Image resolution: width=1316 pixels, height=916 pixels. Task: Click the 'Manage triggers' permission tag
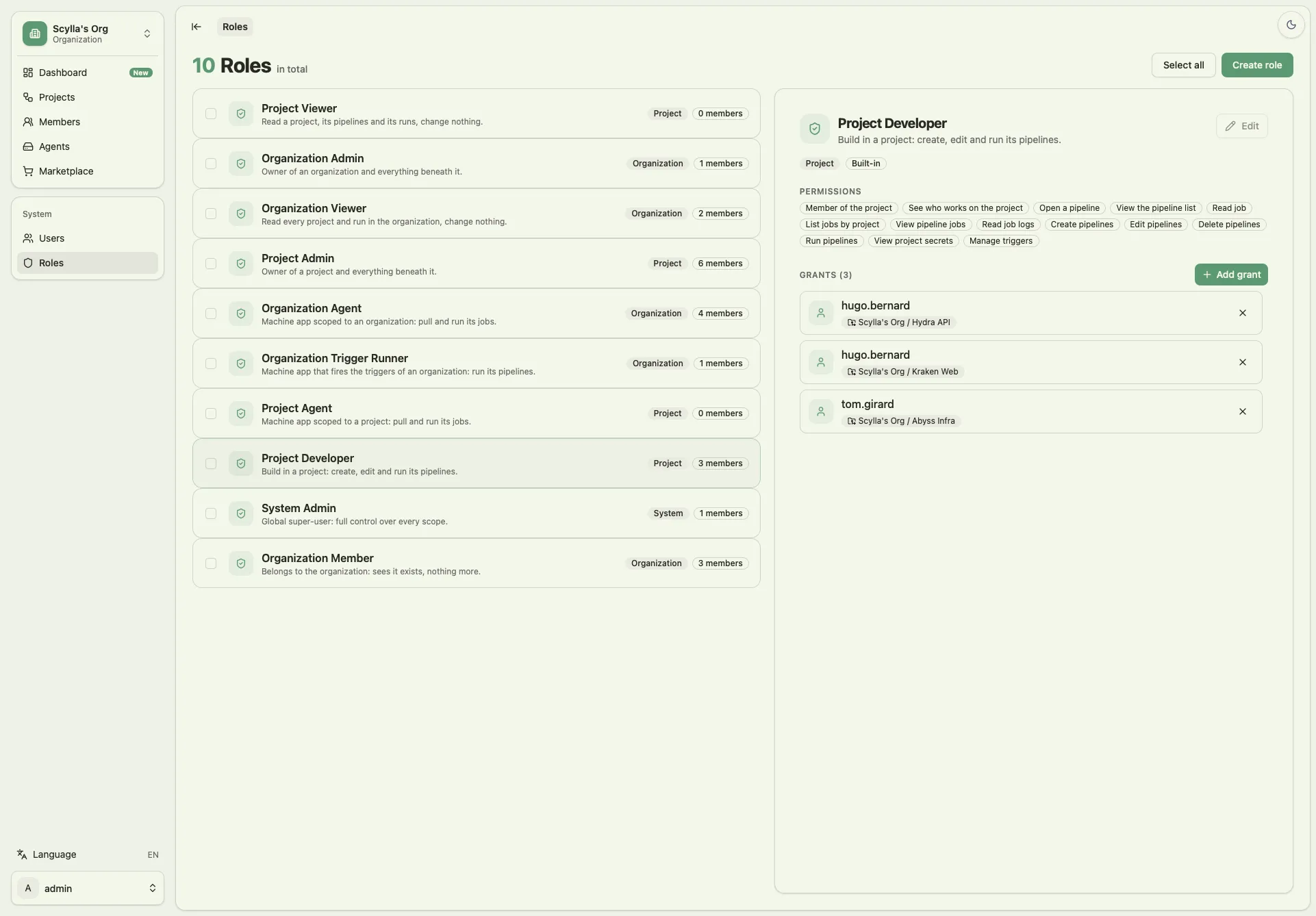(x=1001, y=241)
